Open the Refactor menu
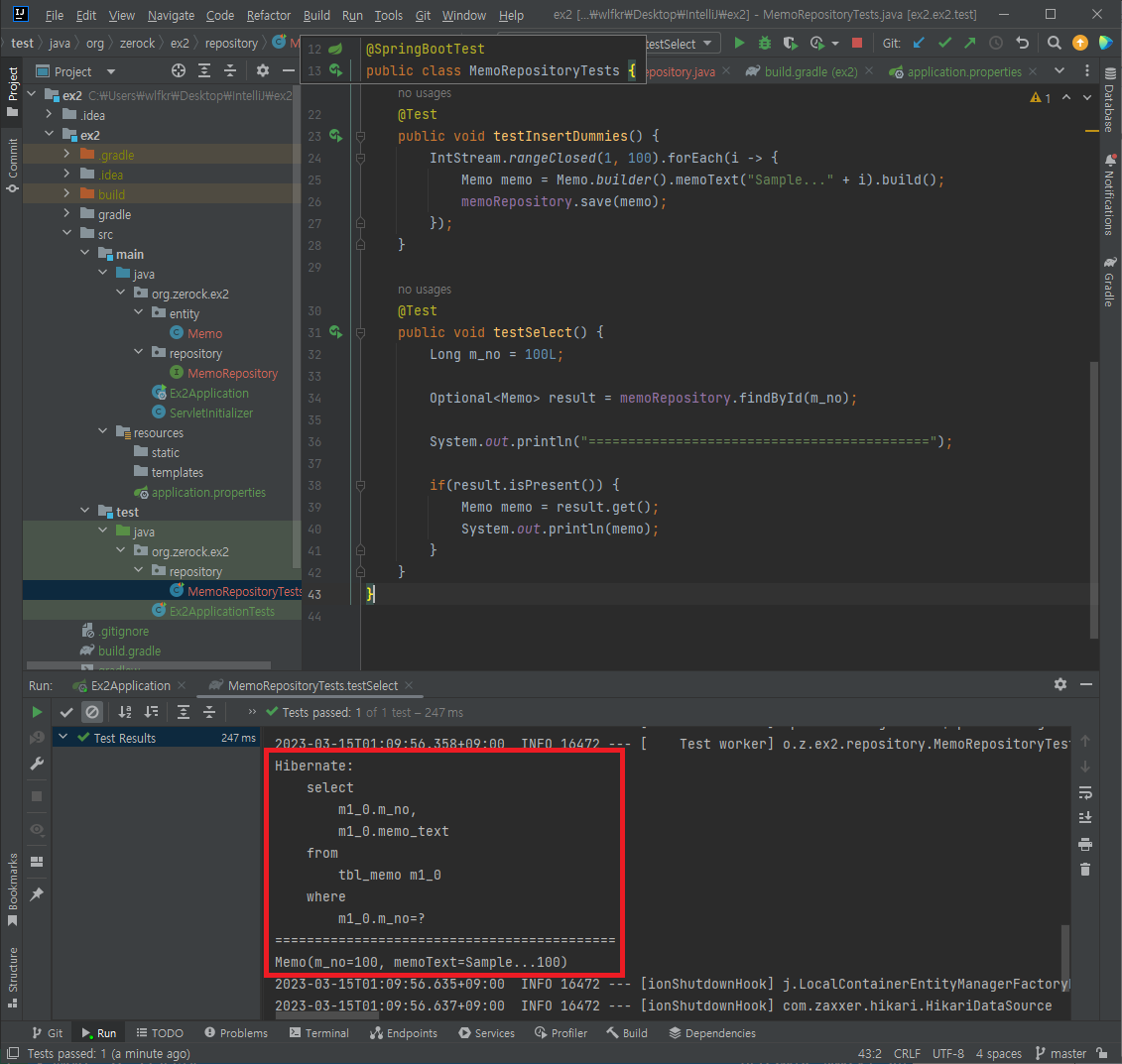The width and height of the screenshot is (1122, 1064). click(x=268, y=15)
